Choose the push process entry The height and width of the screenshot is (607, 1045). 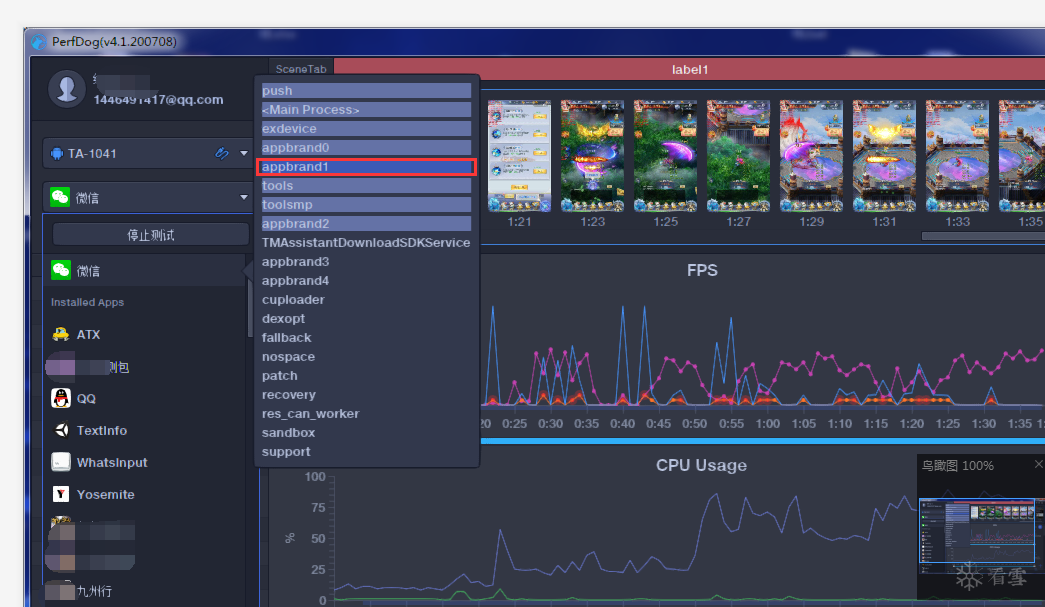coord(367,91)
